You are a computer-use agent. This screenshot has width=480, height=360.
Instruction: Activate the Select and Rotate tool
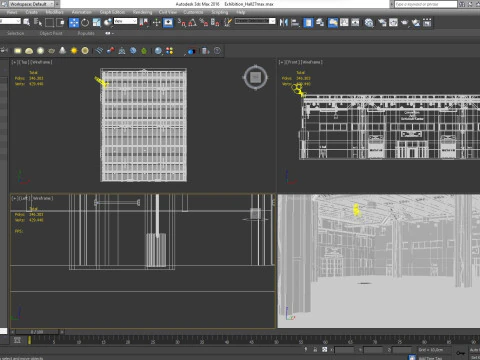tap(85, 22)
